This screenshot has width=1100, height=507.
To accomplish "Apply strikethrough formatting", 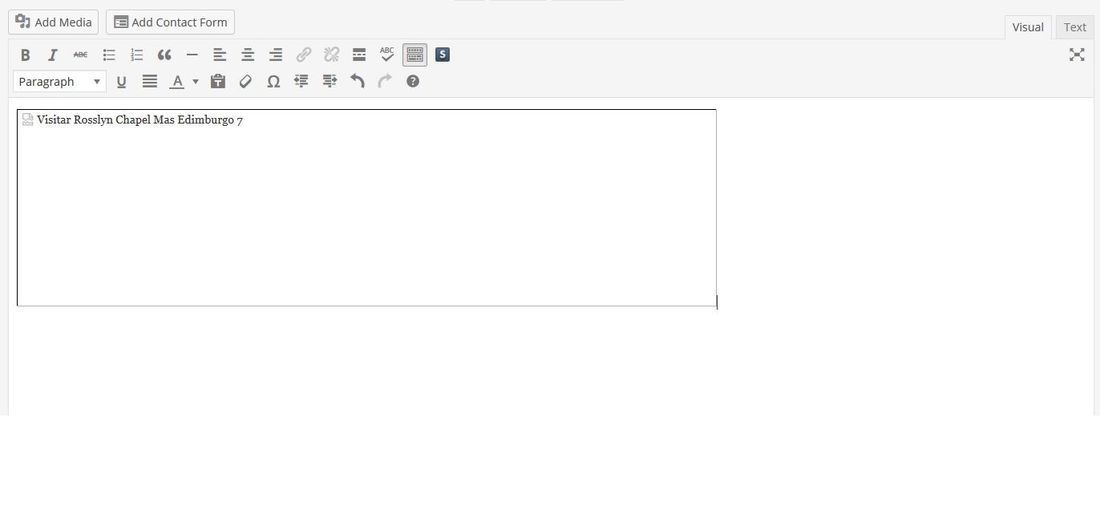I will point(81,55).
